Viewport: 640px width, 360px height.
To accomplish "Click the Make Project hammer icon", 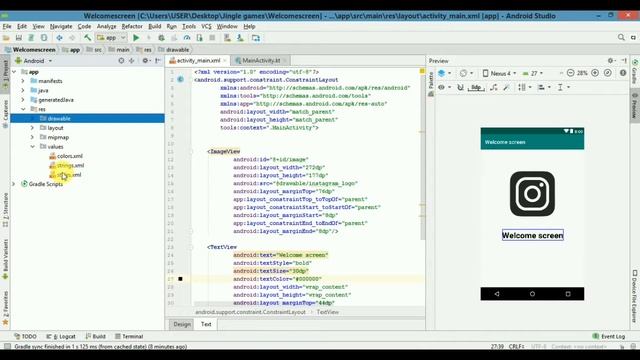I will coord(87,38).
